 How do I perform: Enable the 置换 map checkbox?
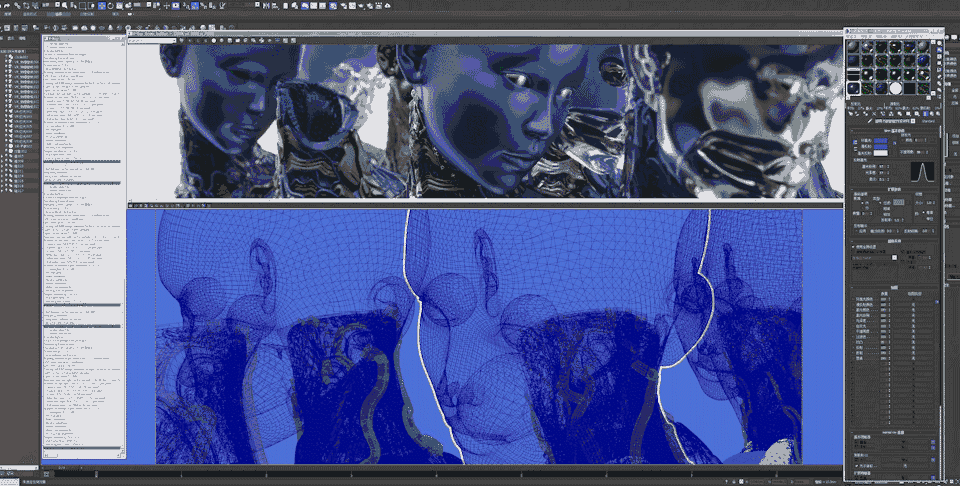pyautogui.click(x=853, y=358)
